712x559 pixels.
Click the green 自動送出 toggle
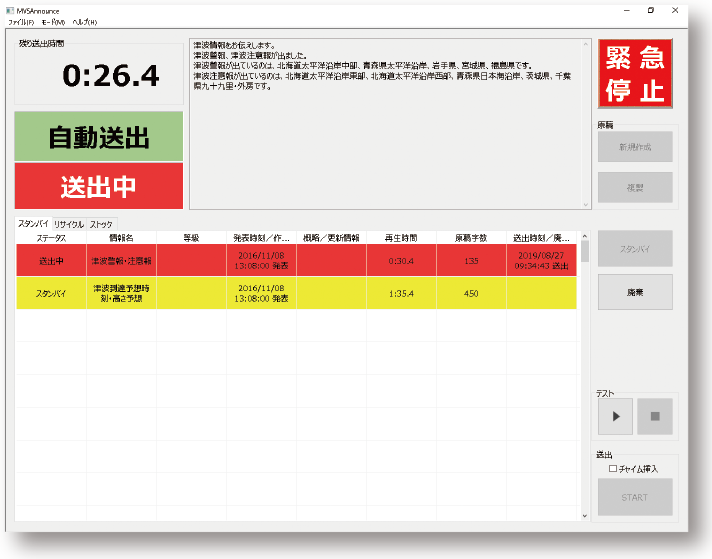(x=99, y=137)
